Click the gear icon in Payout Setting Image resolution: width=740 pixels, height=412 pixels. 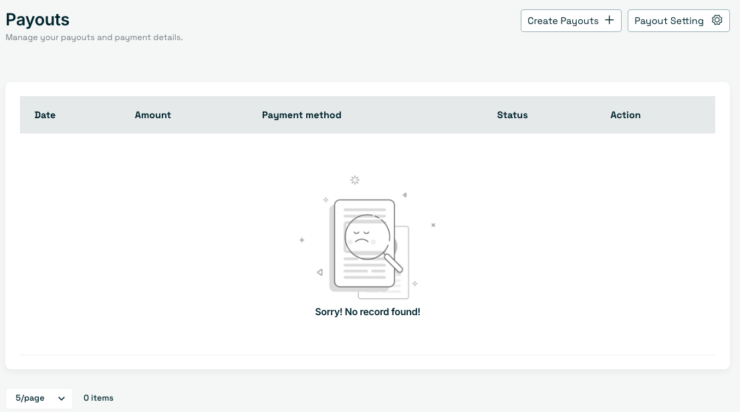tap(717, 20)
